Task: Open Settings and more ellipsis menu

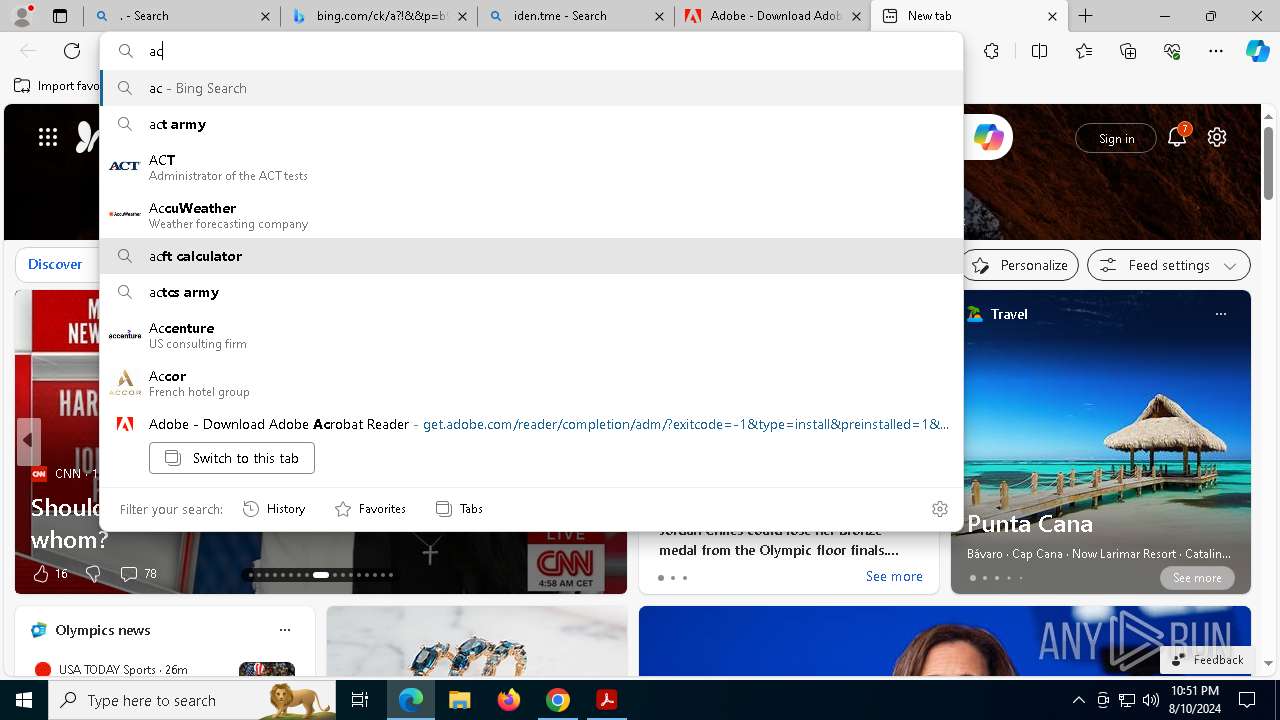Action: tap(1216, 51)
